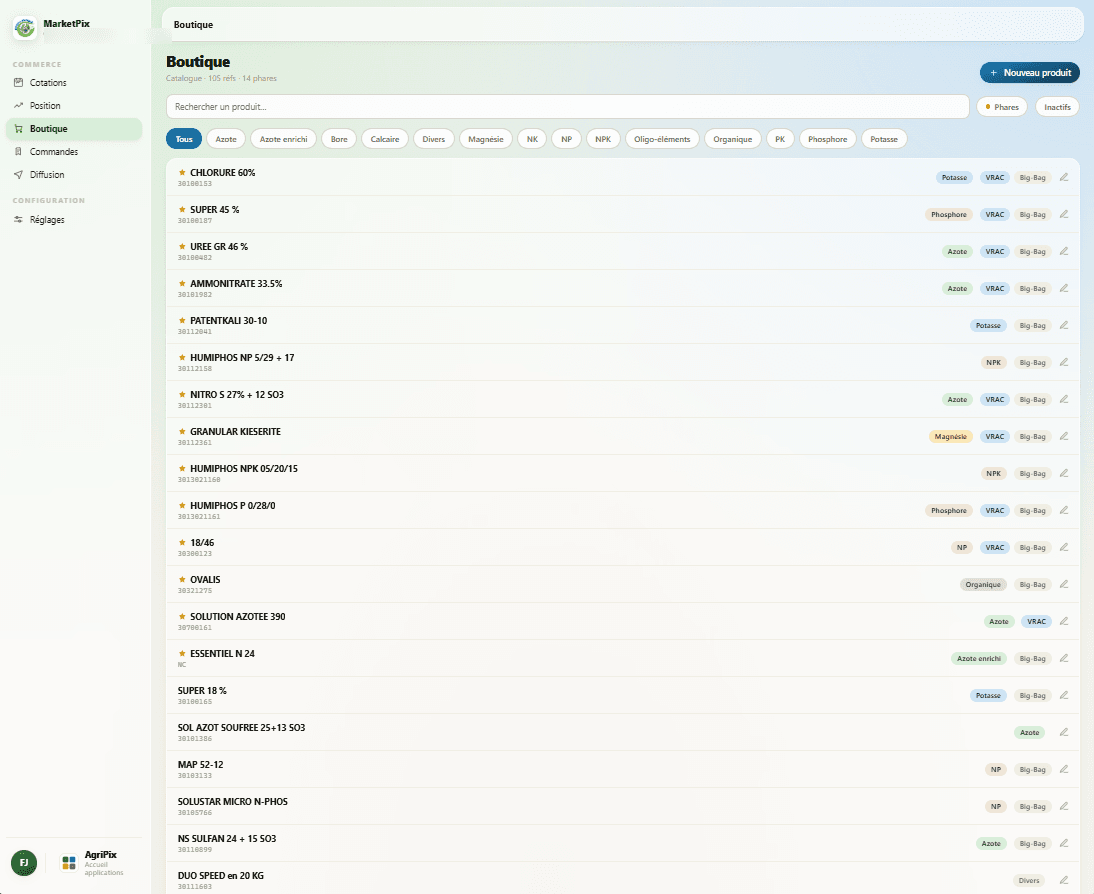1094x894 pixels.
Task: Click the edit pencil for SUPER 45 %
Action: pyautogui.click(x=1064, y=214)
